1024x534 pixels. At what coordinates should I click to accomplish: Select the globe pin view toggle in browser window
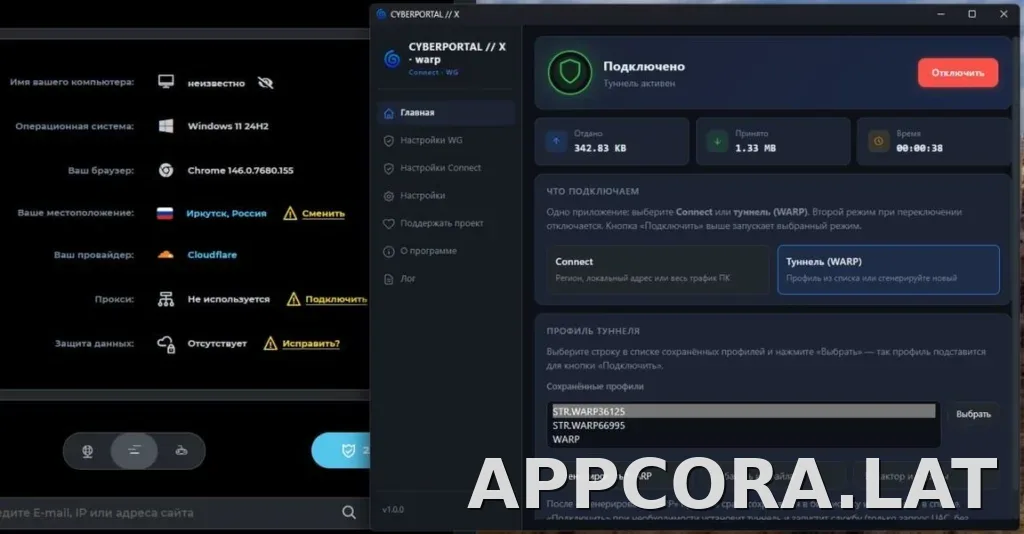[88, 450]
